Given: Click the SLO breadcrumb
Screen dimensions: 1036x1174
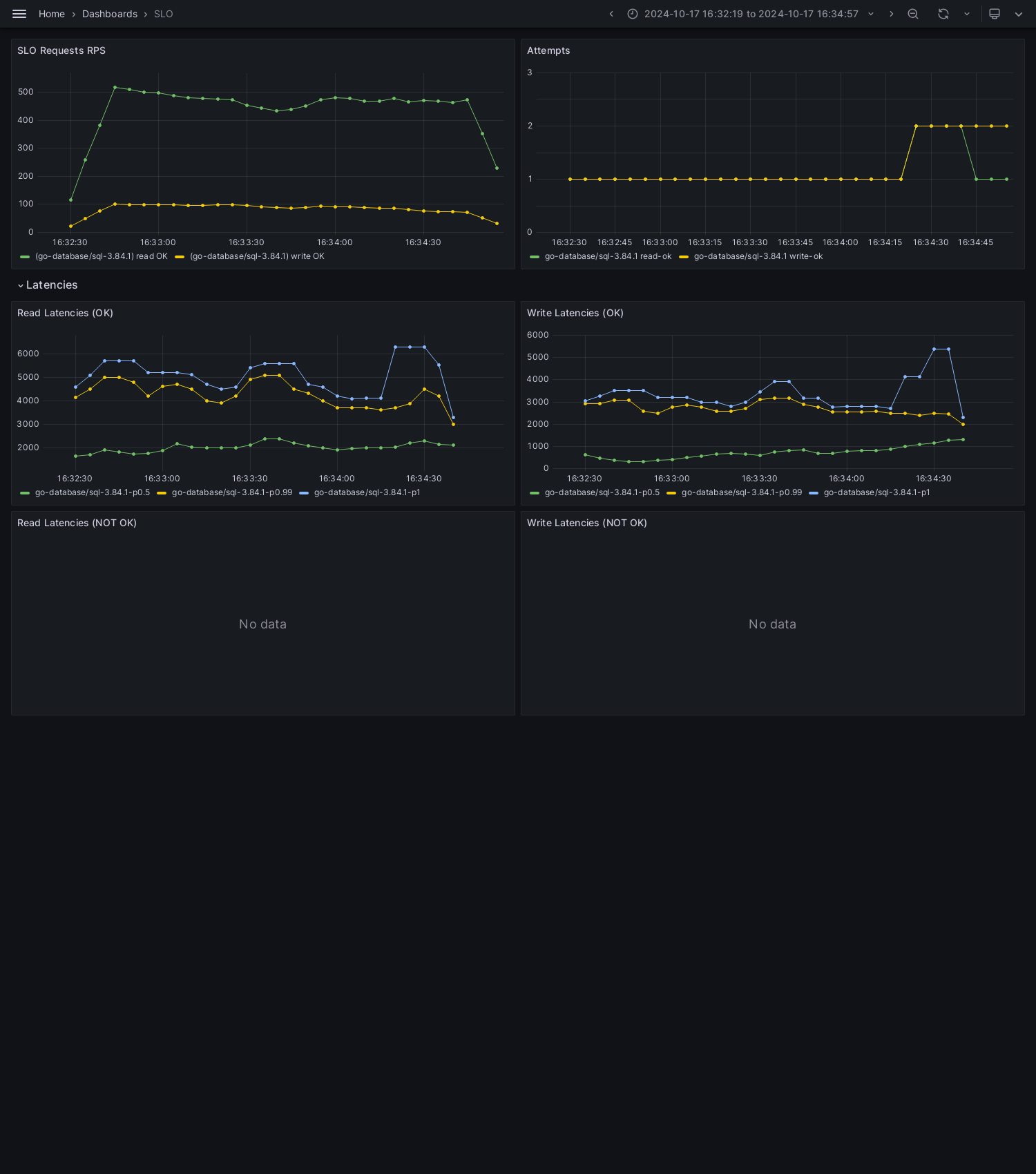Looking at the screenshot, I should (x=164, y=14).
